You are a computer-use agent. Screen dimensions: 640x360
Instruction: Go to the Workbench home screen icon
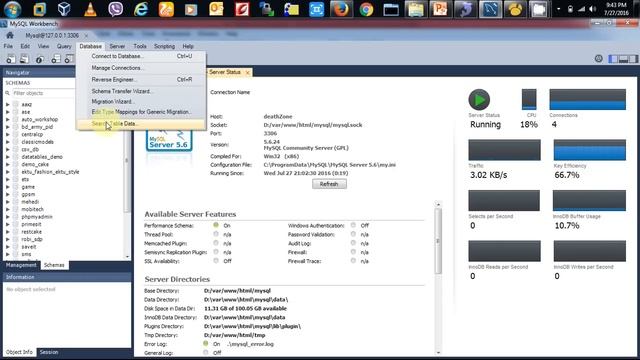click(10, 35)
